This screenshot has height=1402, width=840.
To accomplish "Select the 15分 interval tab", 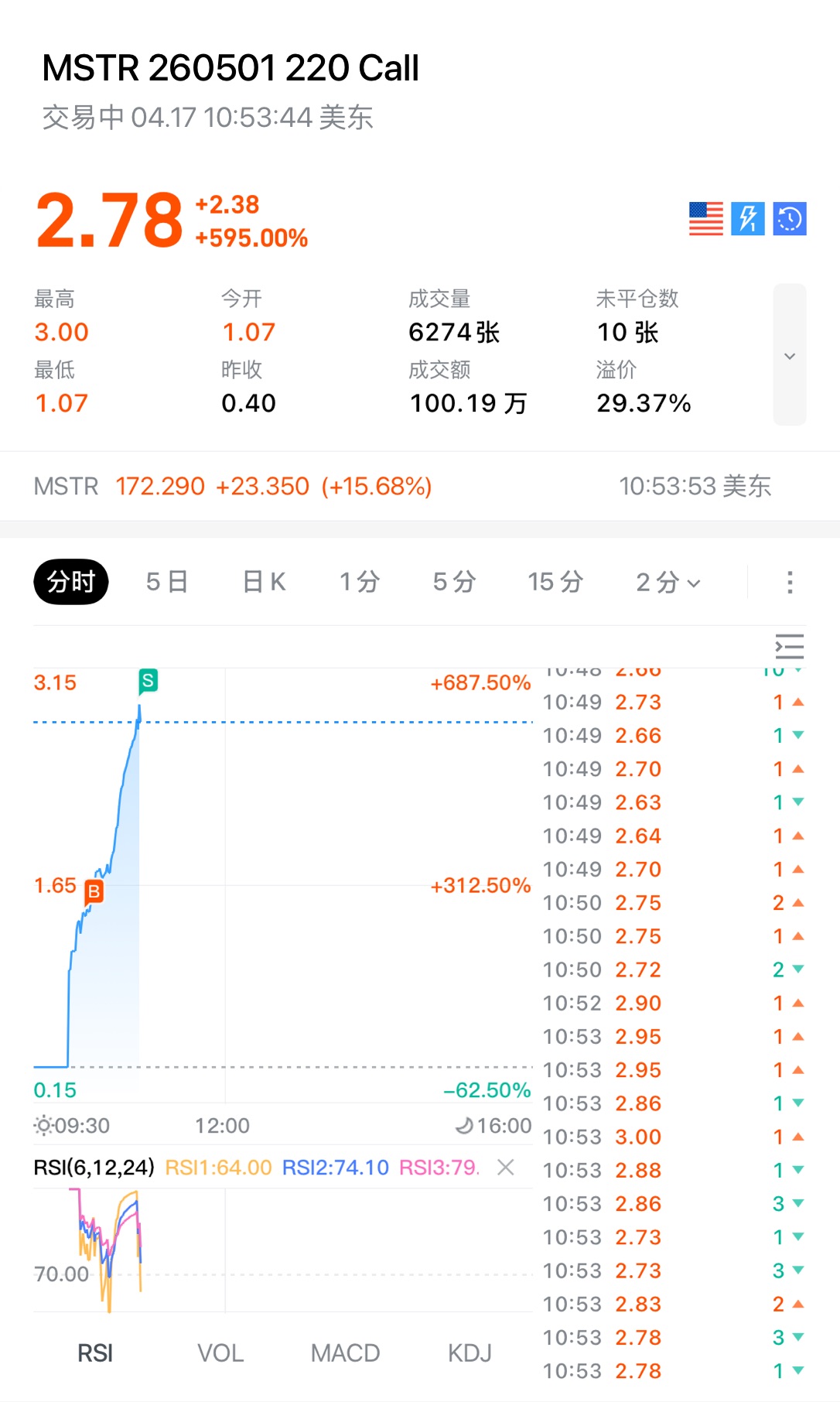I will pos(555,582).
